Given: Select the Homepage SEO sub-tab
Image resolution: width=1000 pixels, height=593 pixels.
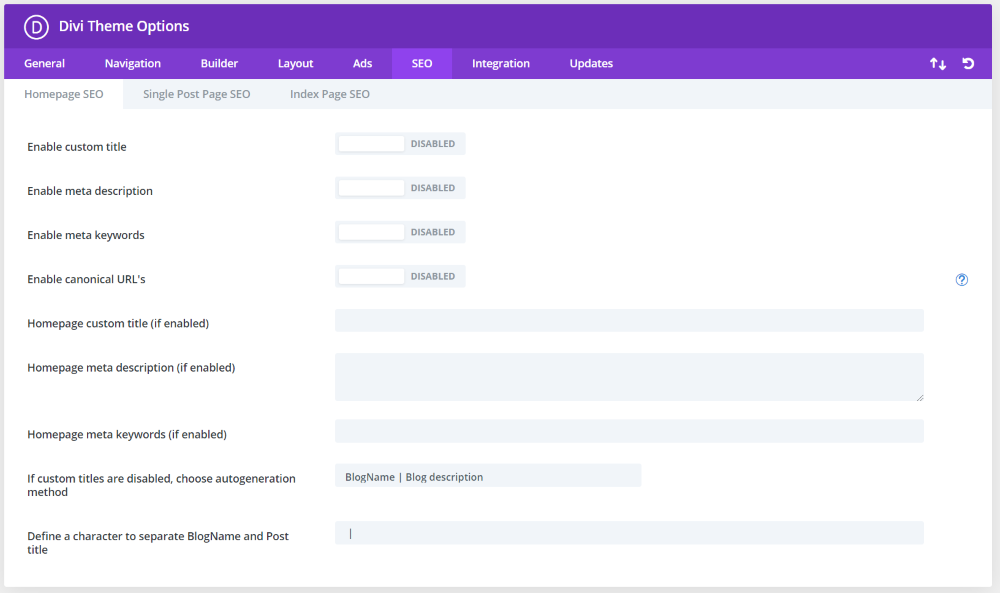Looking at the screenshot, I should 64,94.
